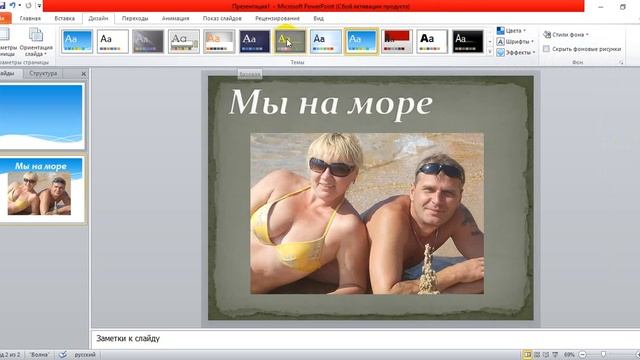Switch to Slide Sorter view icon
Viewport: 640px width, 360px height.
537,355
